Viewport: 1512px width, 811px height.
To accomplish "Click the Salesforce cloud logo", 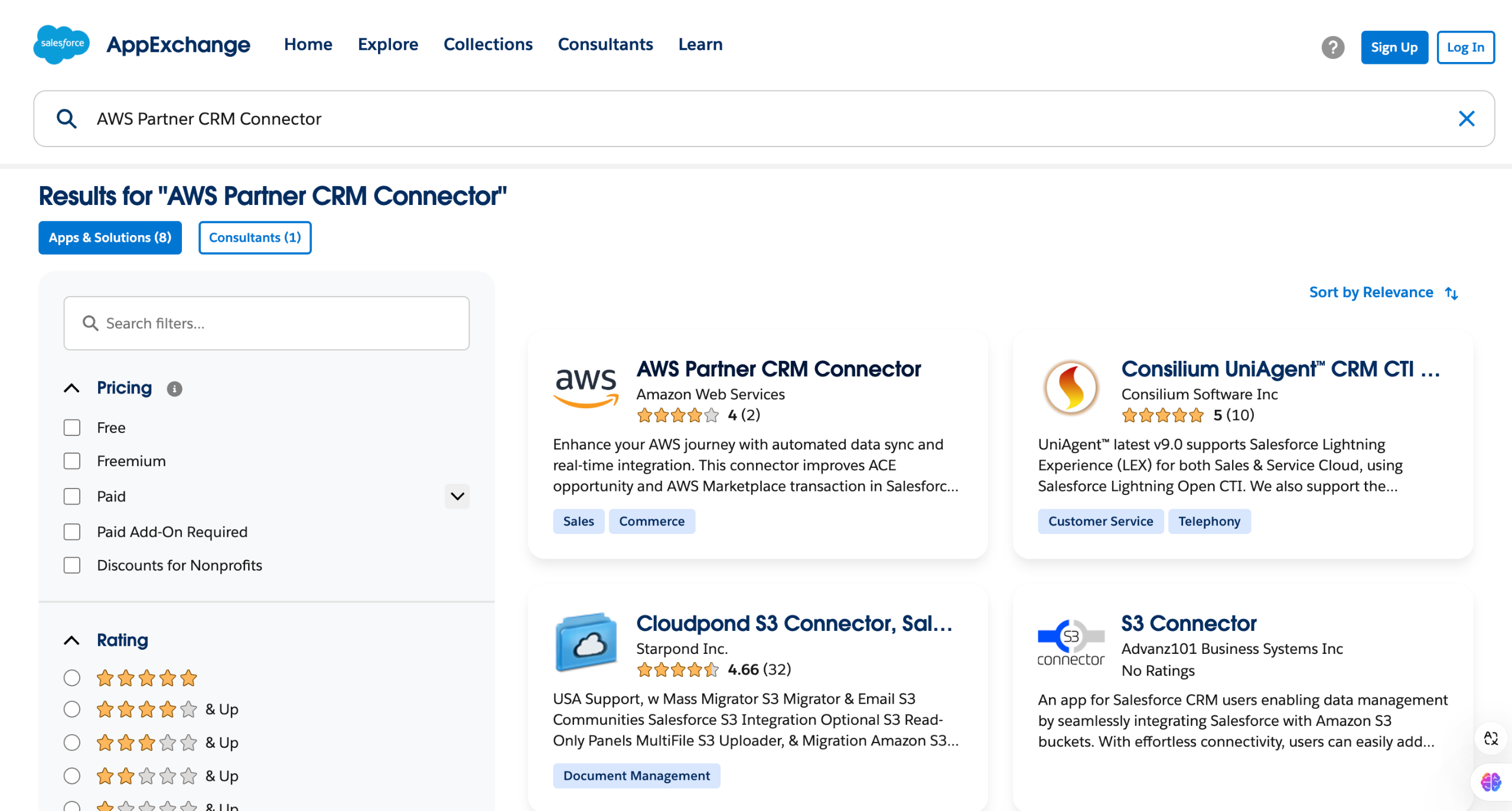I will [x=61, y=44].
